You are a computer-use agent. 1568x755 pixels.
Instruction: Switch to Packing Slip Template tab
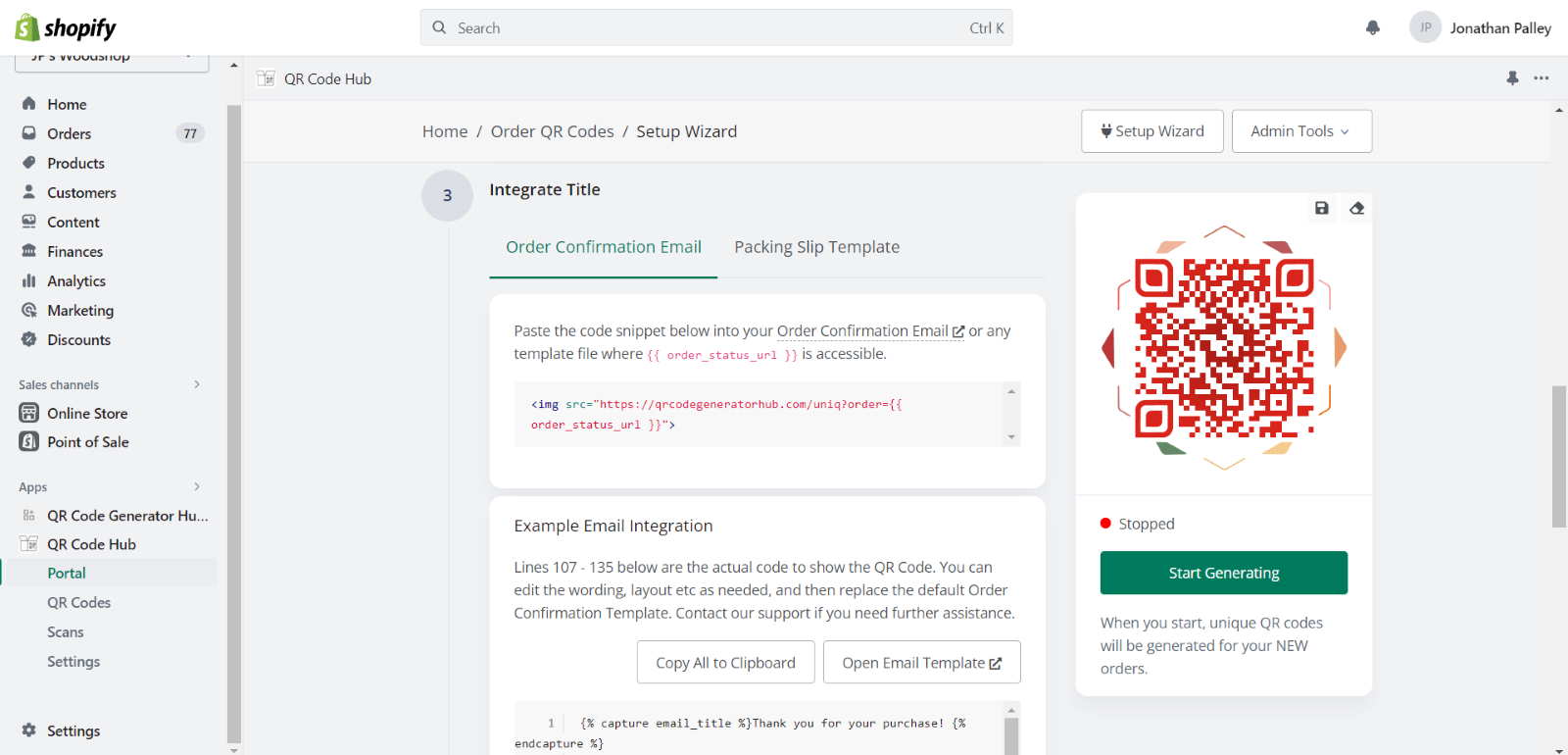click(x=816, y=247)
